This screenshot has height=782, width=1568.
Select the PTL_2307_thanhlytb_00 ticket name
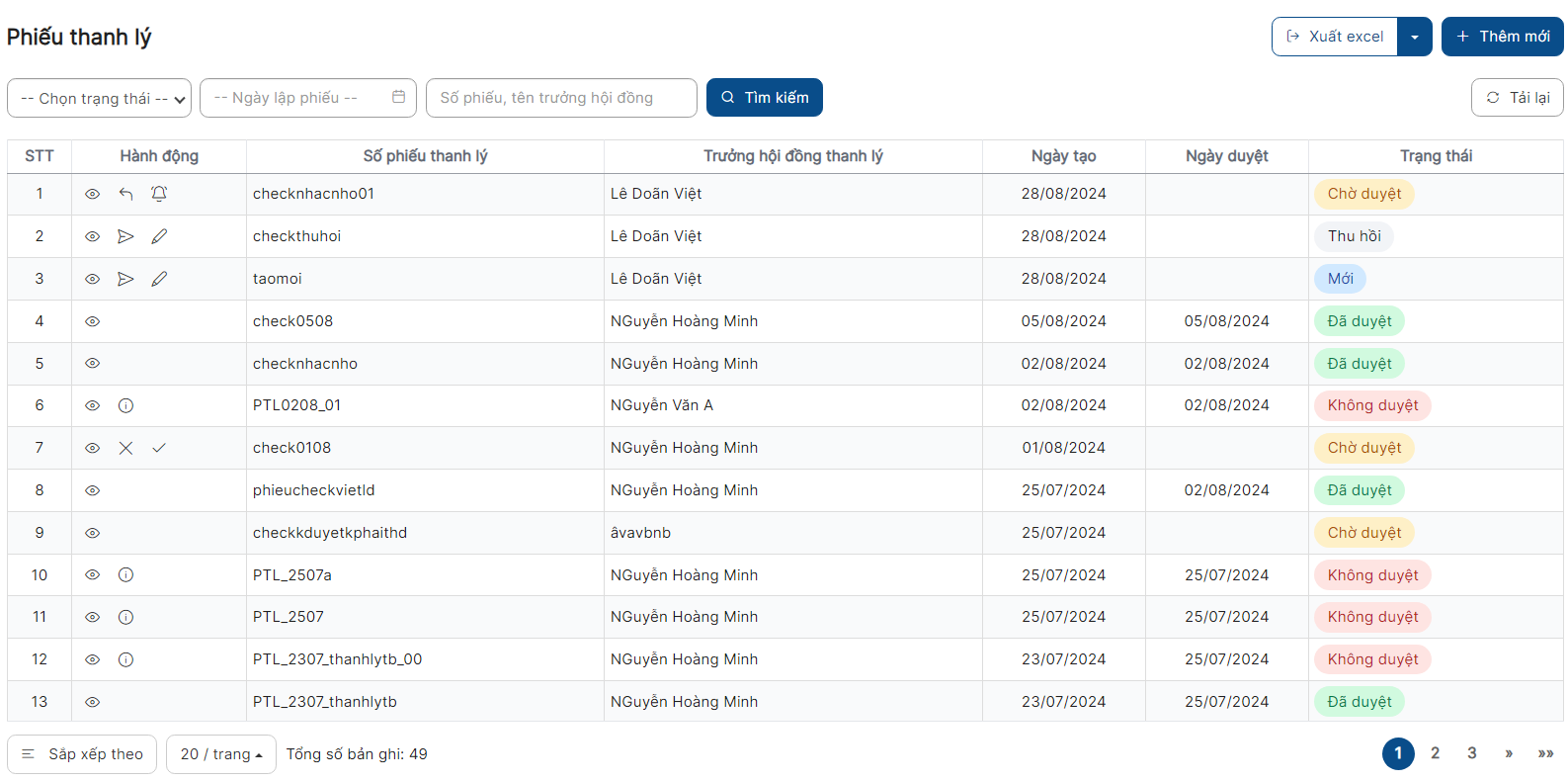click(x=337, y=659)
